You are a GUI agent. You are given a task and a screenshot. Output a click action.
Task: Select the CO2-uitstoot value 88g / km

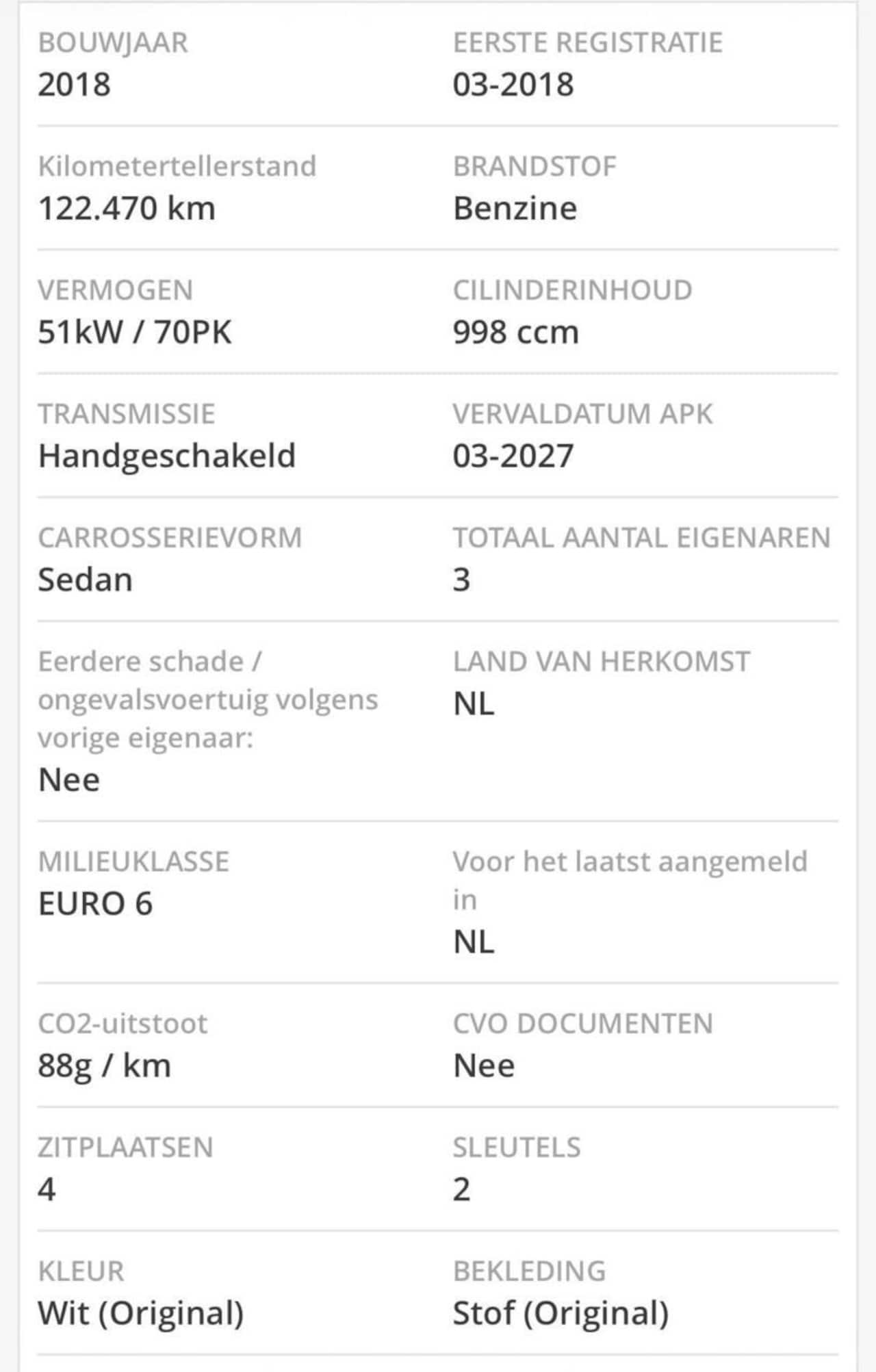coord(104,1066)
